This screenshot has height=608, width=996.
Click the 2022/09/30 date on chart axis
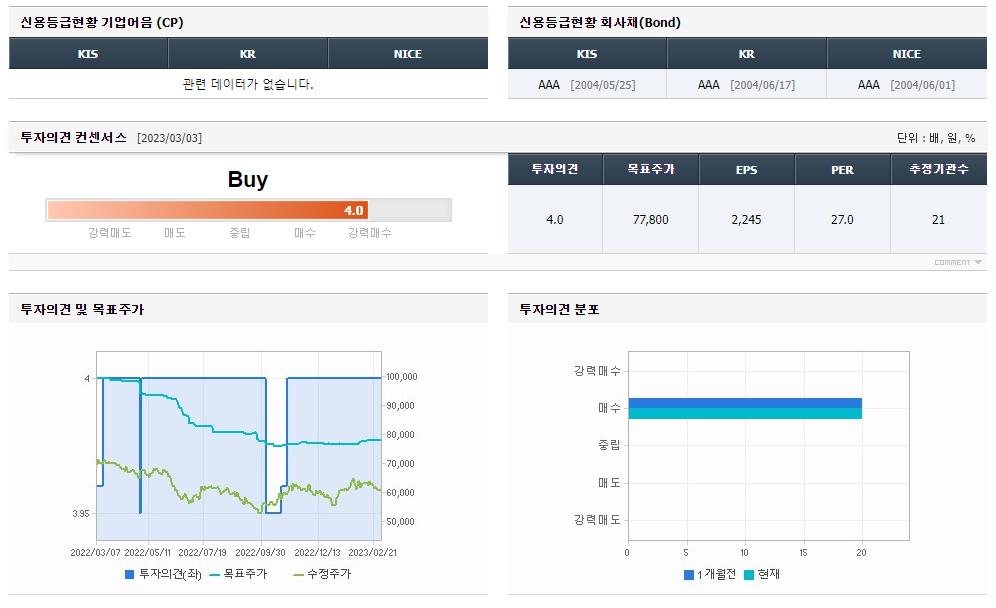260,552
